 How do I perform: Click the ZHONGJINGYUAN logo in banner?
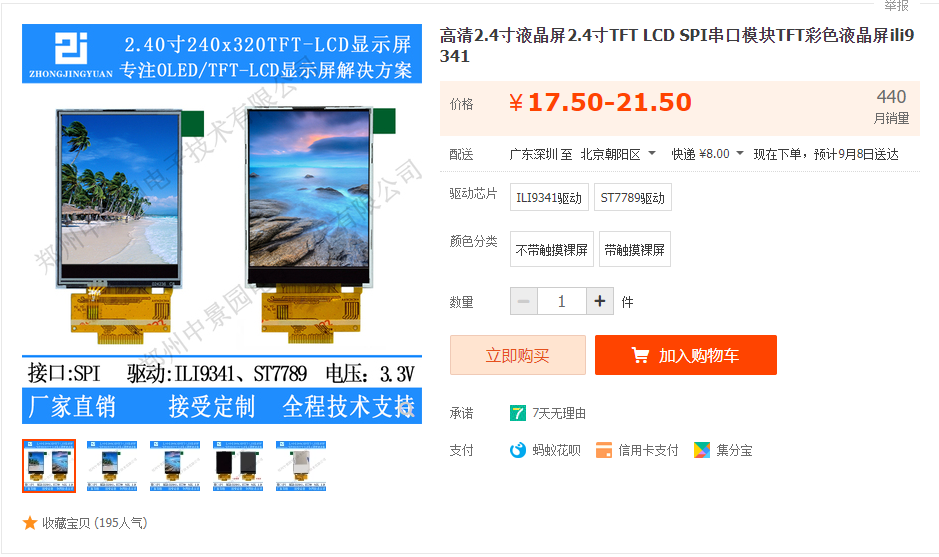71,55
